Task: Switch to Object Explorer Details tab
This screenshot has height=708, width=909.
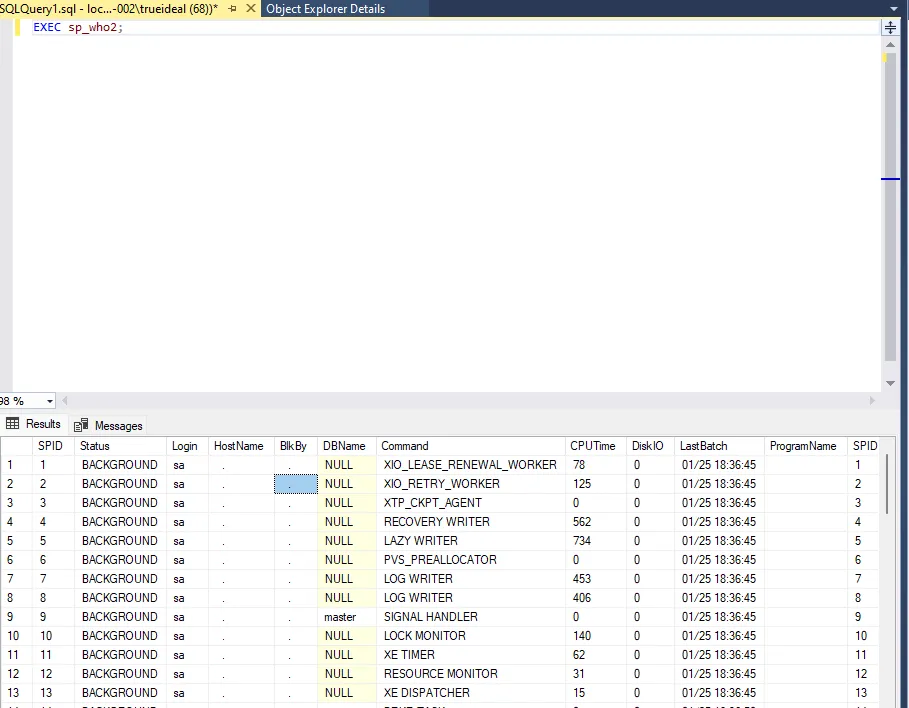Action: coord(325,8)
